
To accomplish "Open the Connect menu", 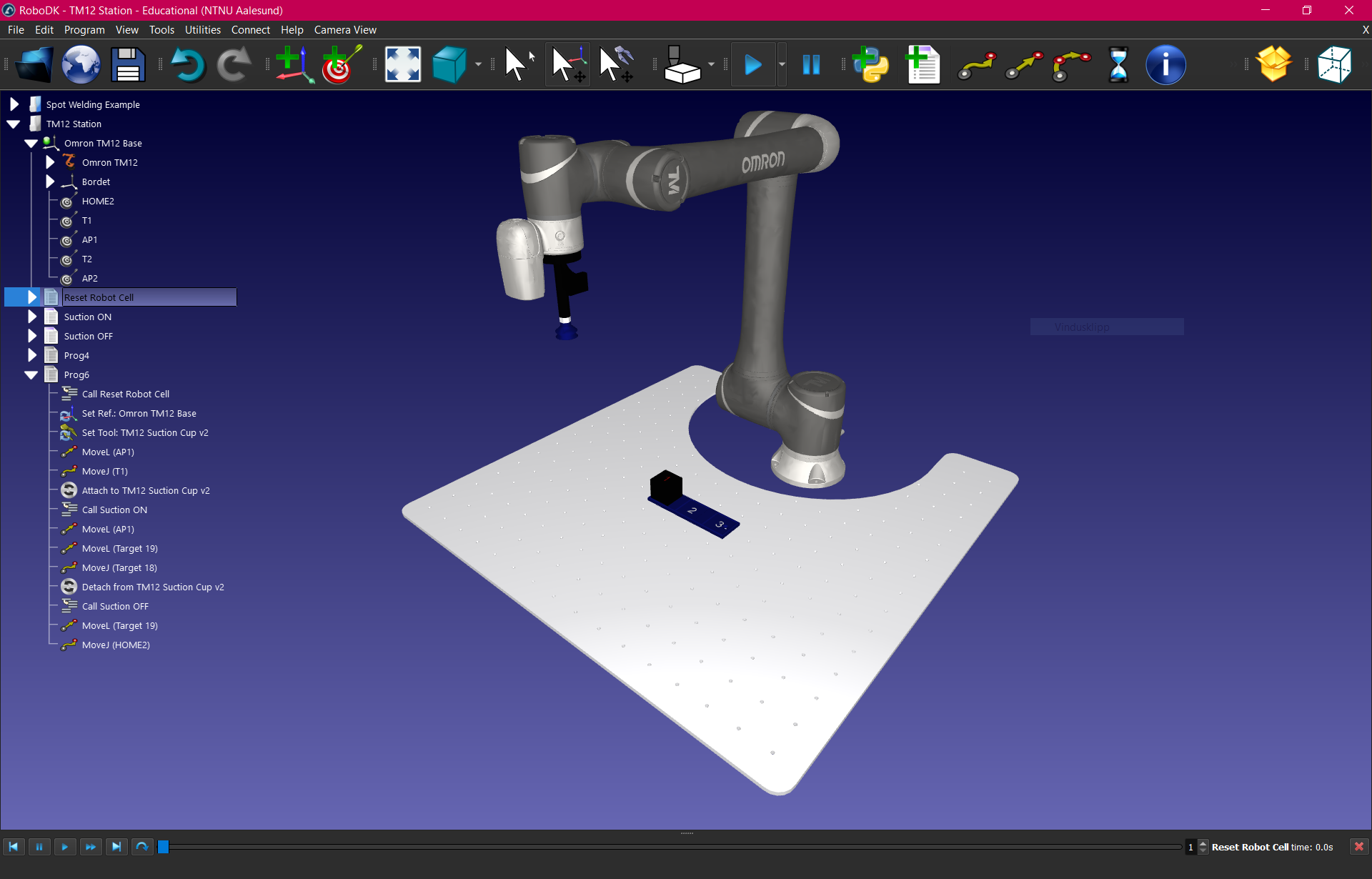I will click(250, 30).
